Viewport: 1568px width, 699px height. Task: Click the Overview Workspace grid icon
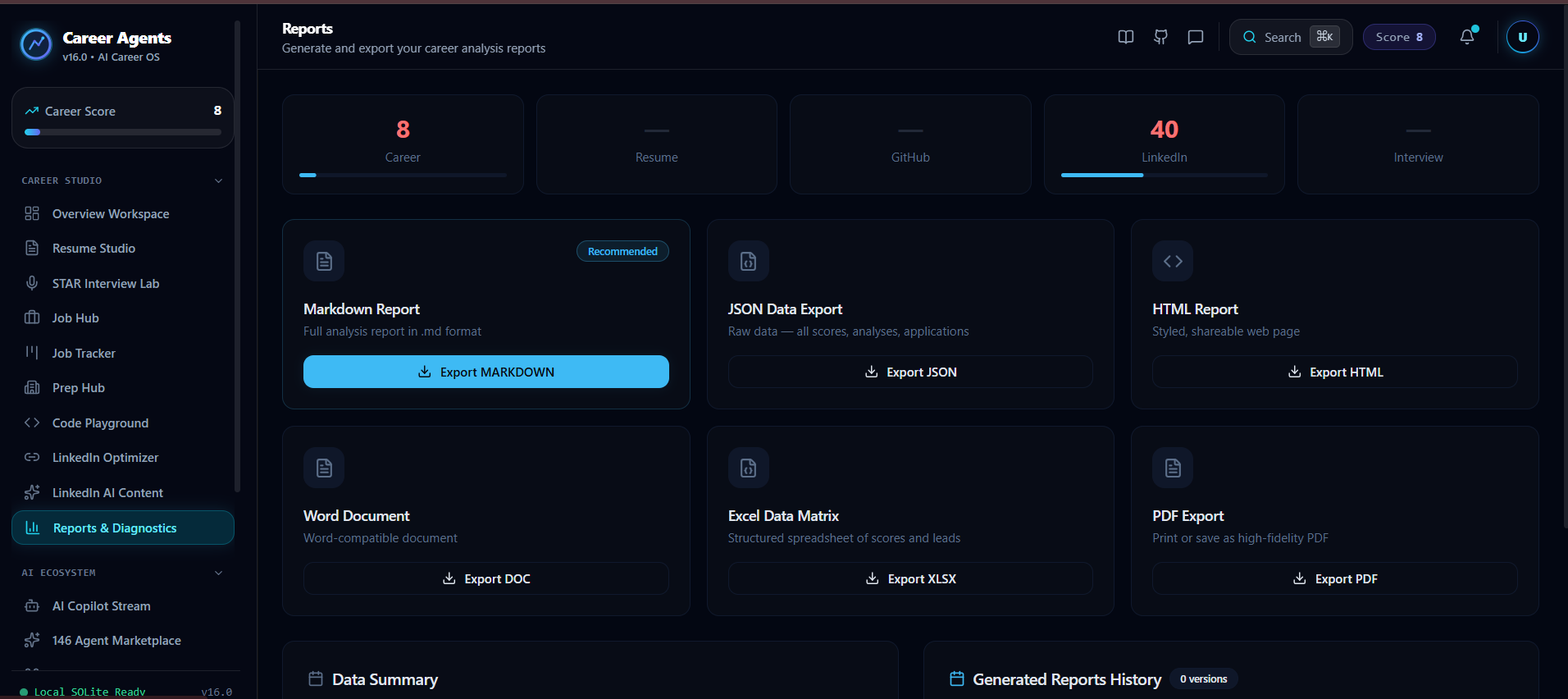pyautogui.click(x=32, y=213)
